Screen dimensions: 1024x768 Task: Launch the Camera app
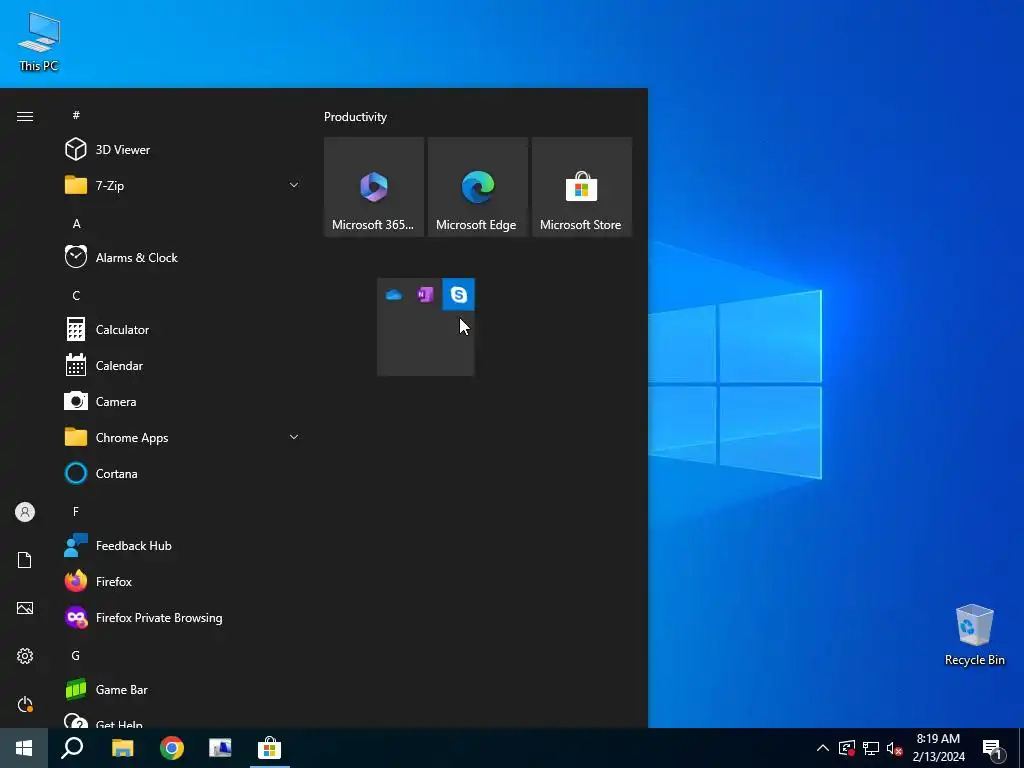182,402
